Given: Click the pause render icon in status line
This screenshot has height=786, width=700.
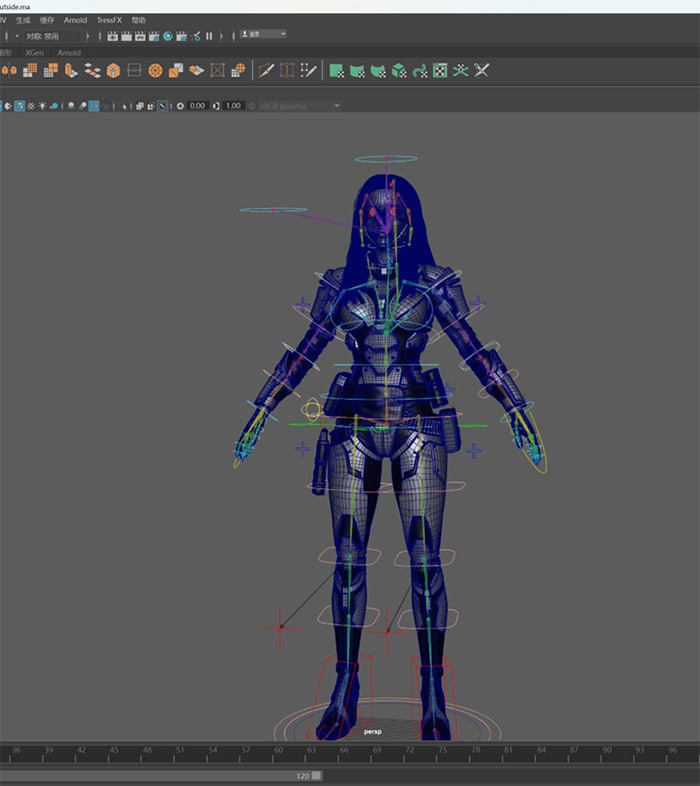Looking at the screenshot, I should coord(210,36).
